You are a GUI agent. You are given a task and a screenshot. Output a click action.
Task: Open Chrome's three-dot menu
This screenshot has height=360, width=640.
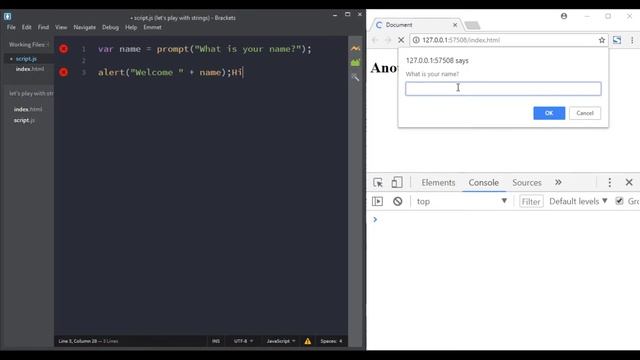(632, 40)
